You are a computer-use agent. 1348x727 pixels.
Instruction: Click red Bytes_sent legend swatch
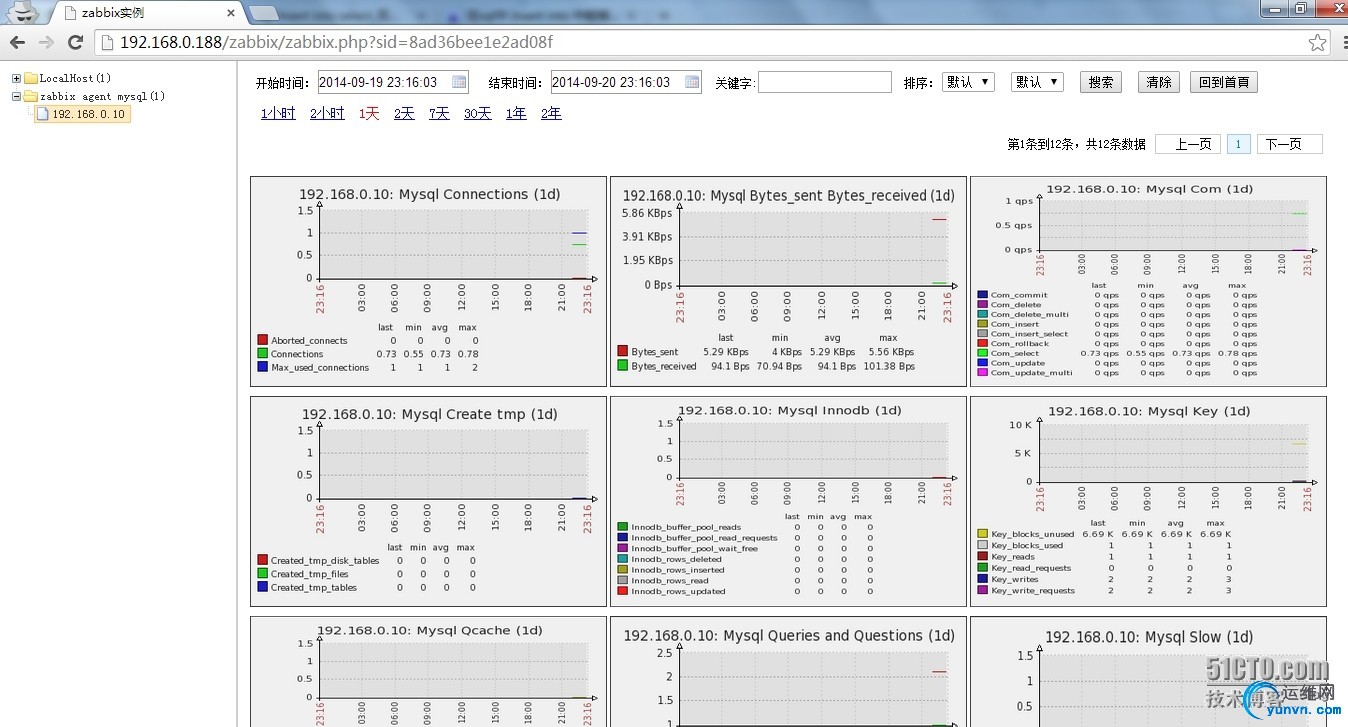point(623,352)
